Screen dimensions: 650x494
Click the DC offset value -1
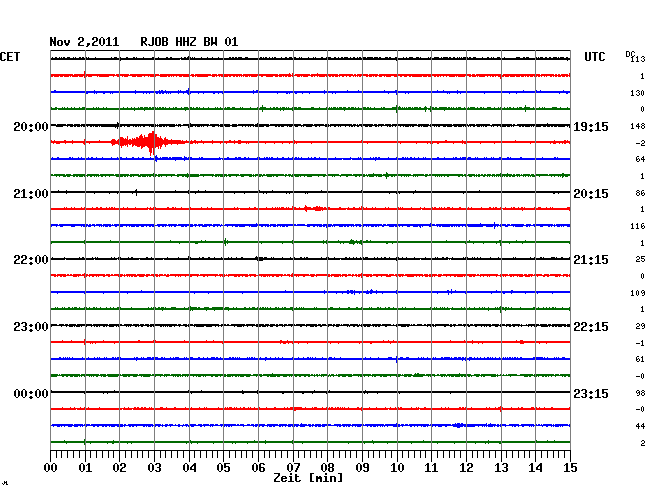pos(640,344)
